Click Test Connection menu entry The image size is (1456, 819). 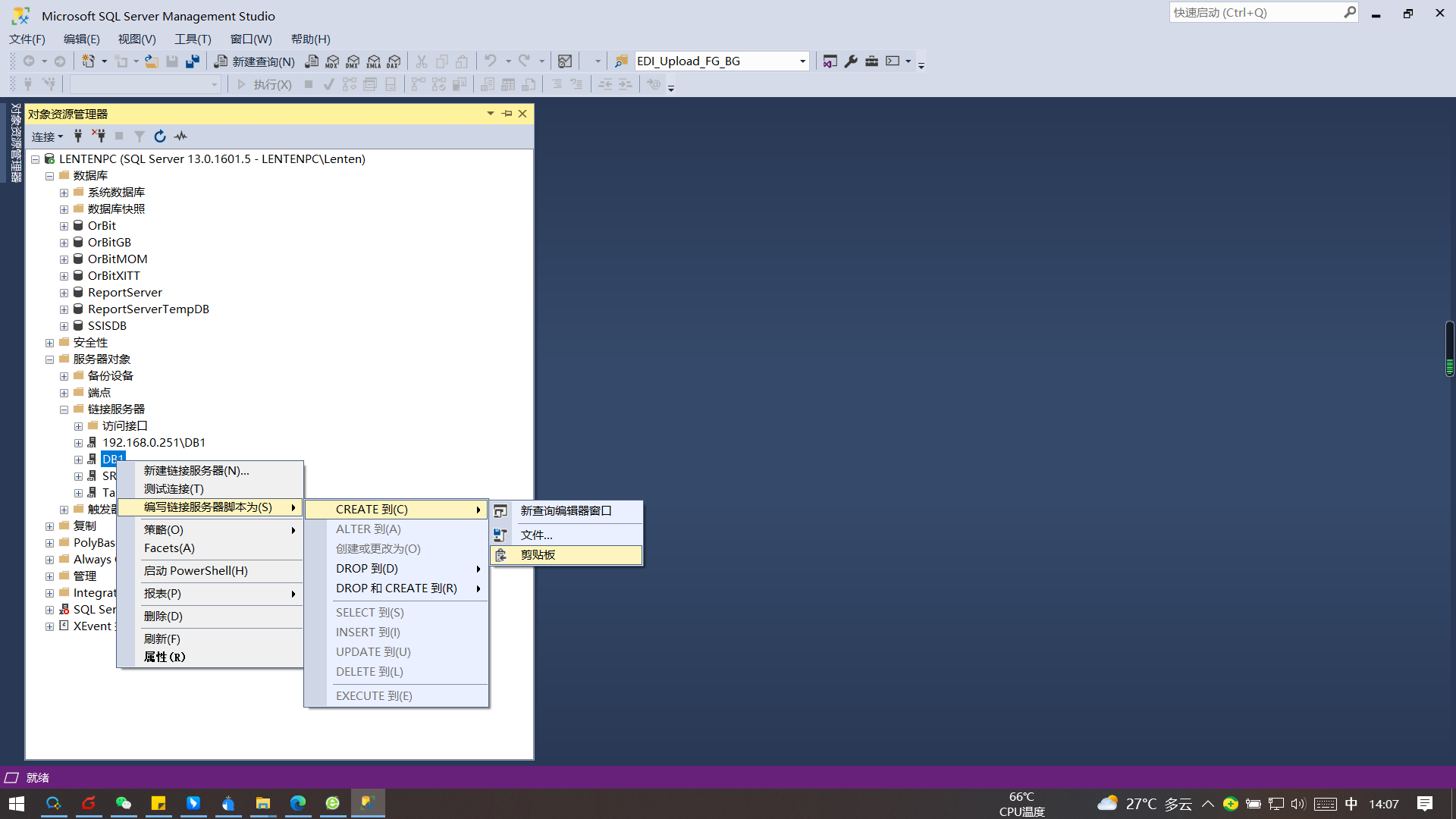[x=211, y=489]
